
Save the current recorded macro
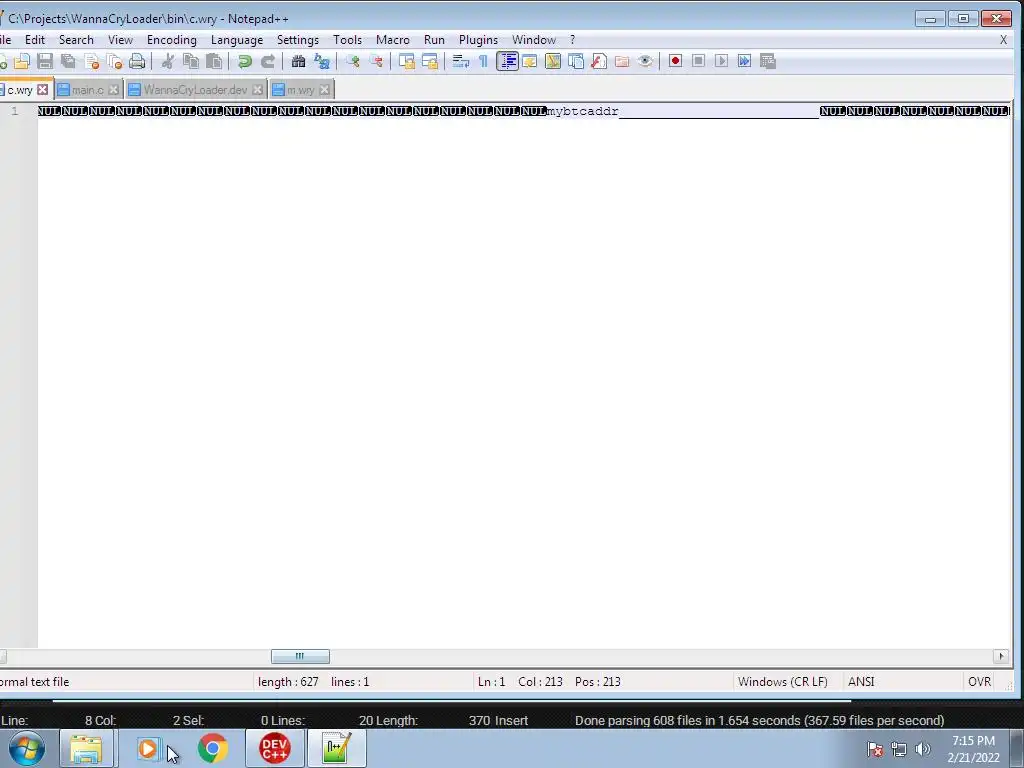click(x=768, y=61)
